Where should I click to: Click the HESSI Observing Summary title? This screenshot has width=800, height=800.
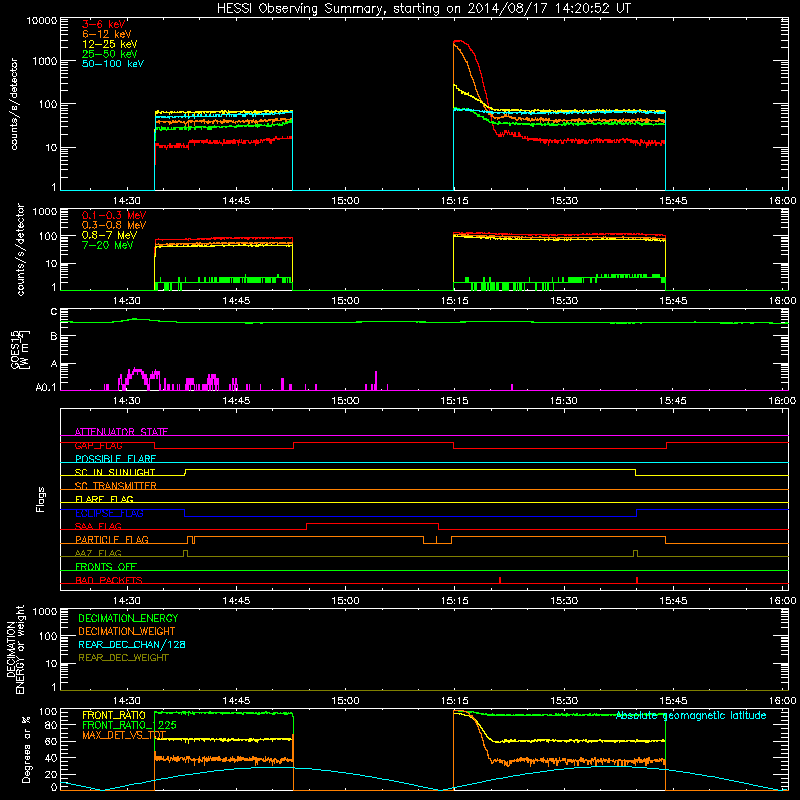[423, 9]
